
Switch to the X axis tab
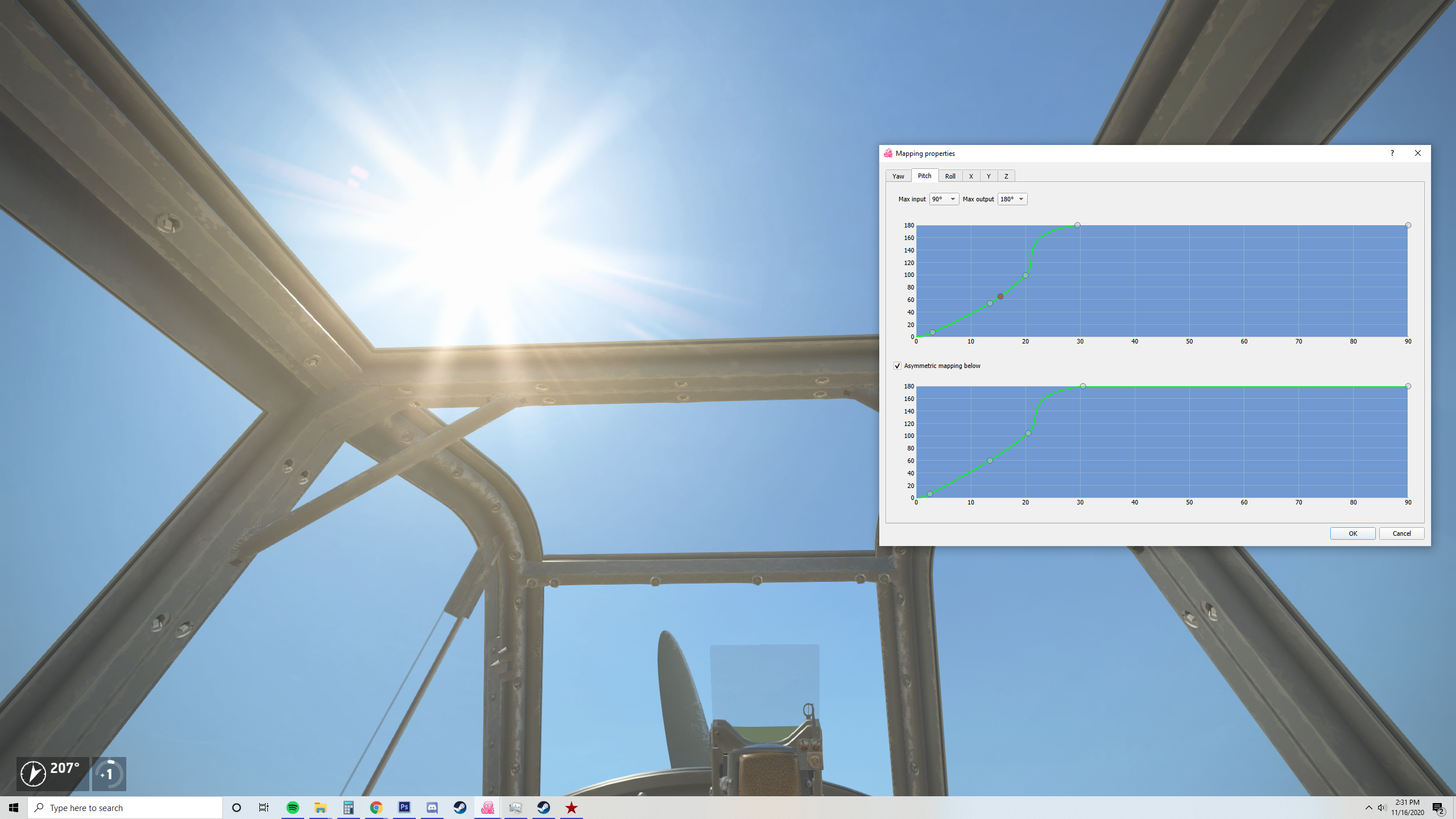tap(971, 176)
